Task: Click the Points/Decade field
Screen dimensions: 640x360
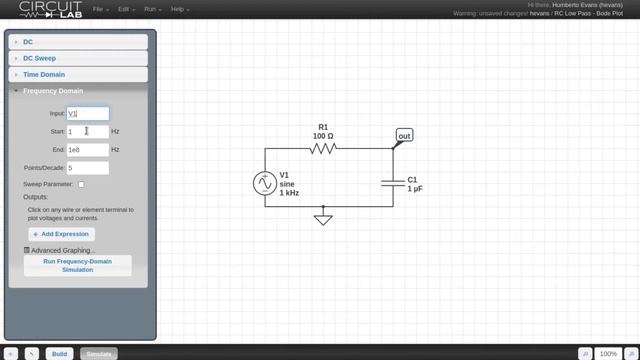Action: 88,168
